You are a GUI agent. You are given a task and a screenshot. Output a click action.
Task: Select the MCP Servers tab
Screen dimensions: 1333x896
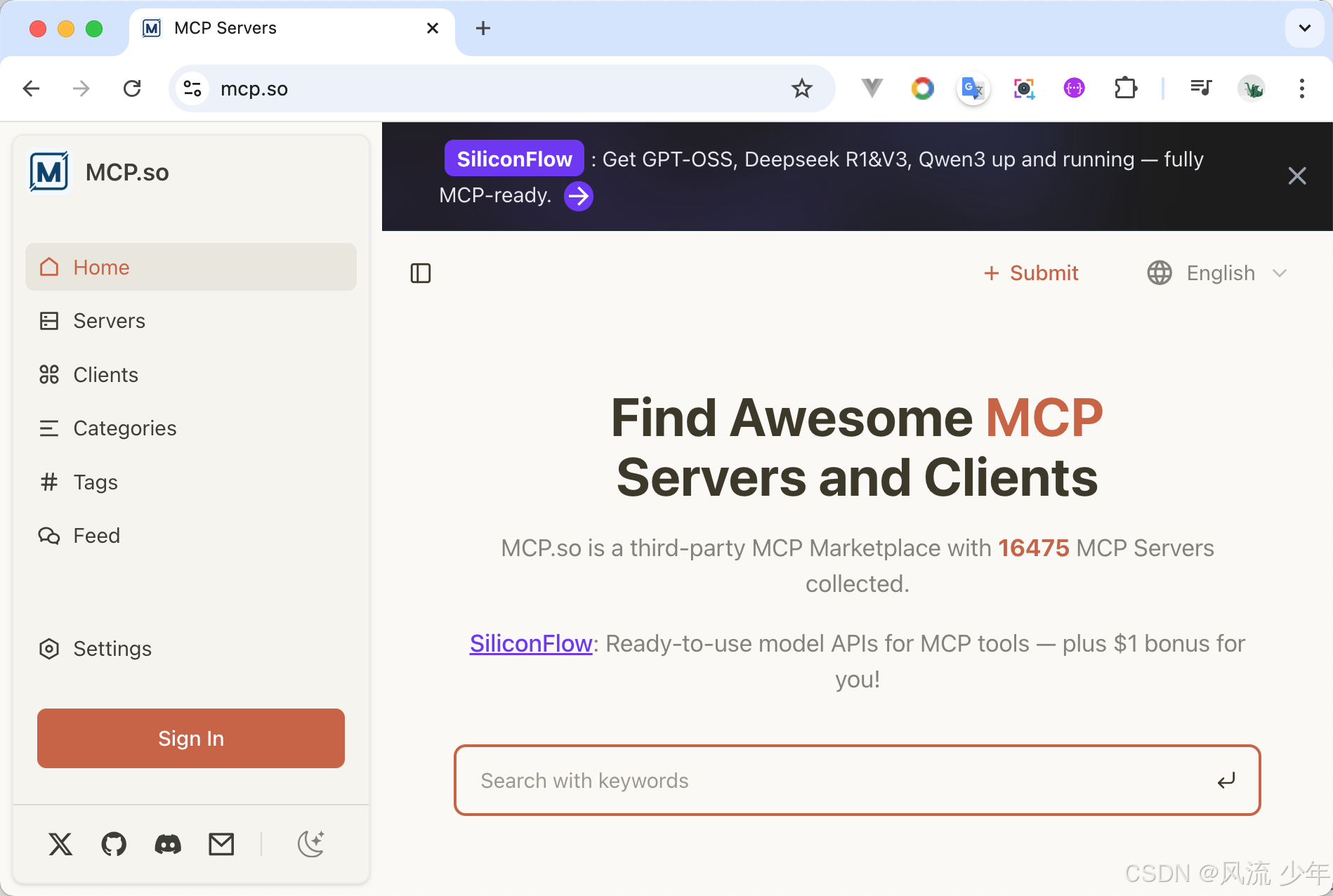click(x=291, y=28)
